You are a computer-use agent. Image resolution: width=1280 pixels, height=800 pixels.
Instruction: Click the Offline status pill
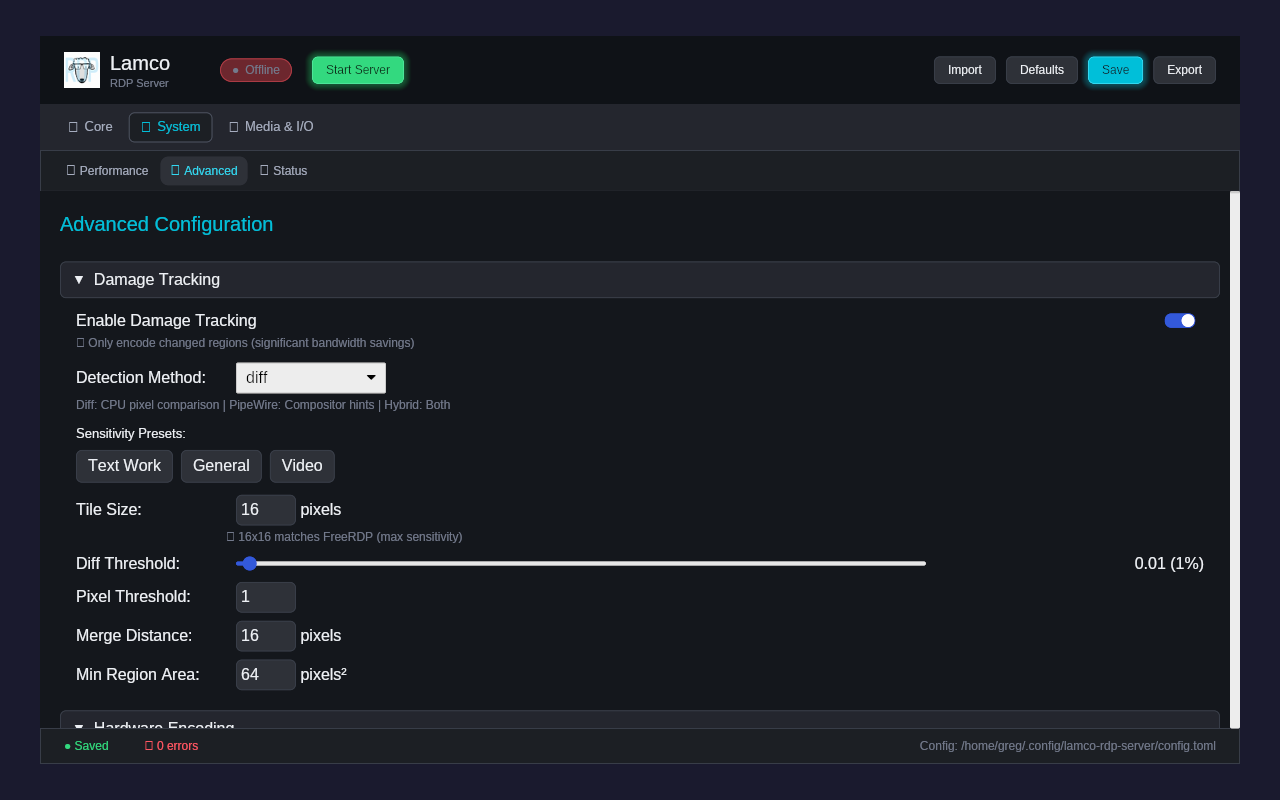[x=255, y=70]
